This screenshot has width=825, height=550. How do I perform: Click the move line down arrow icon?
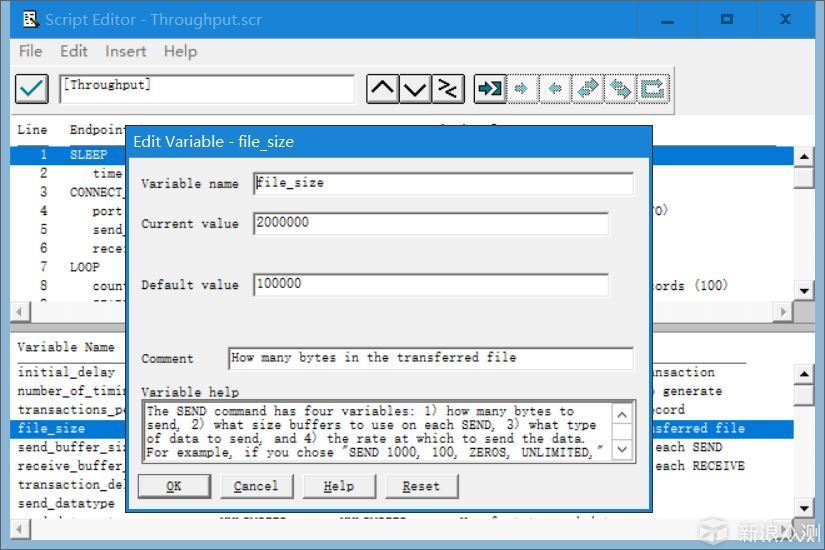click(x=415, y=88)
